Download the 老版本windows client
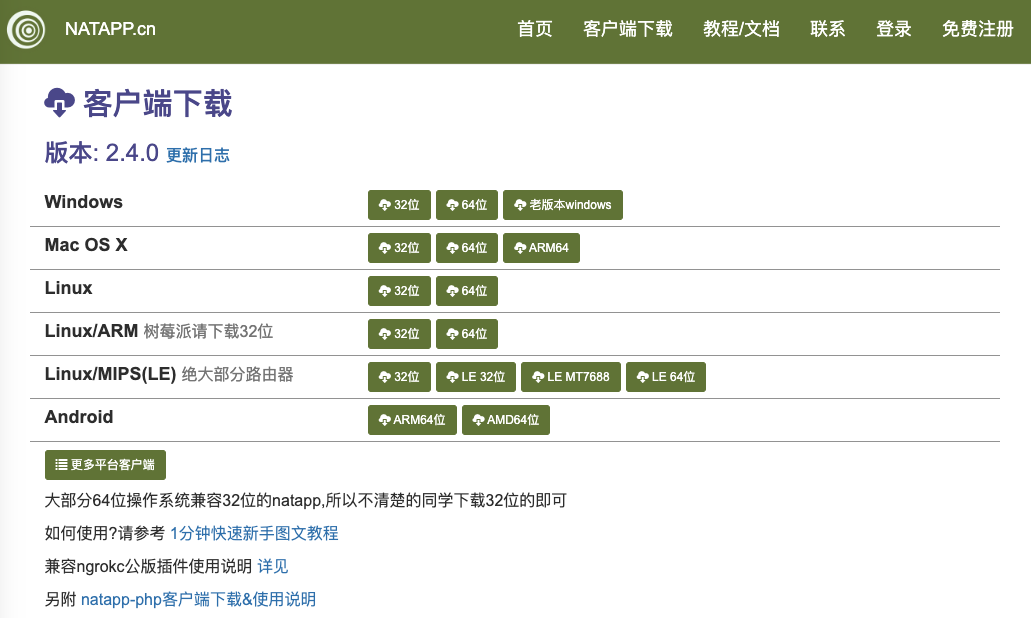1031x618 pixels. click(x=563, y=205)
